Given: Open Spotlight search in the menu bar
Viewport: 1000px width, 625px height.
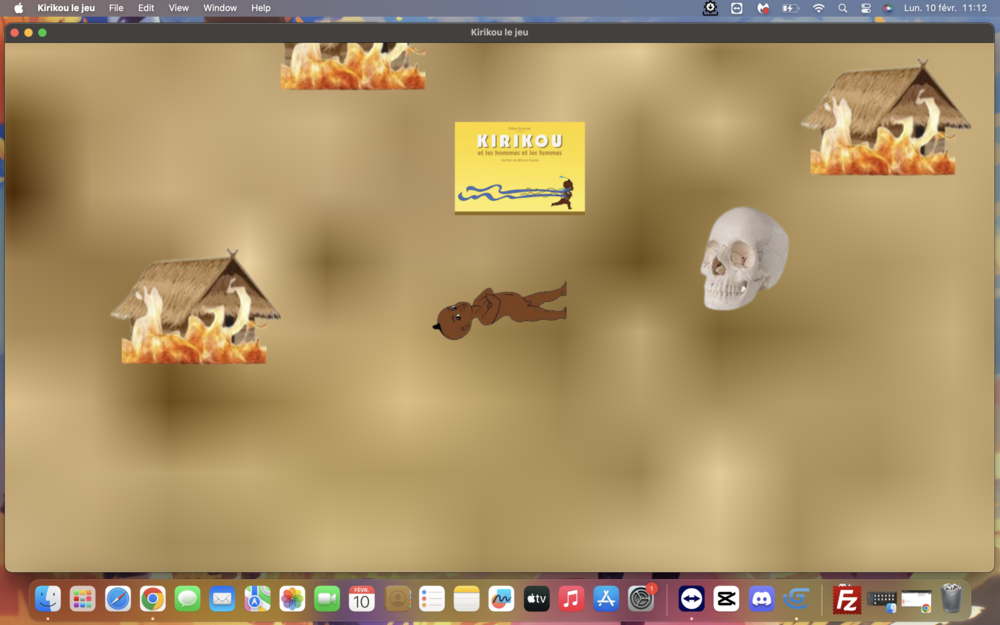Looking at the screenshot, I should pos(842,8).
